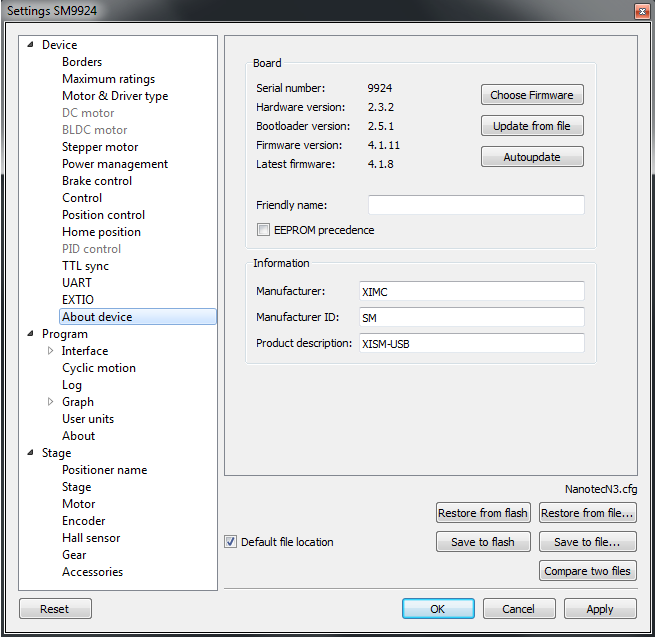656x637 pixels.
Task: Open Power management settings page
Action: (x=115, y=164)
